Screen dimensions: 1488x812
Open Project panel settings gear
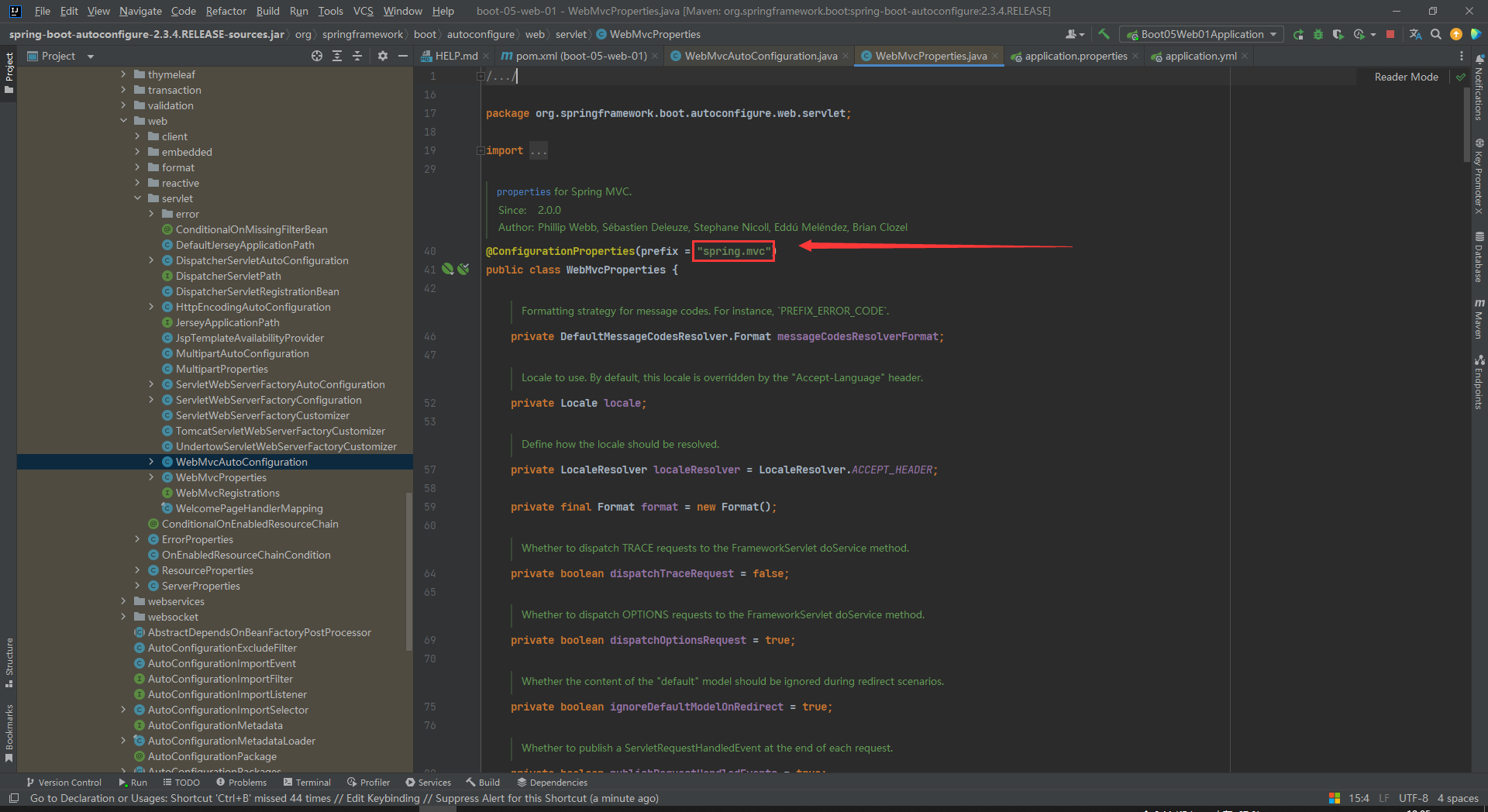[x=382, y=56]
